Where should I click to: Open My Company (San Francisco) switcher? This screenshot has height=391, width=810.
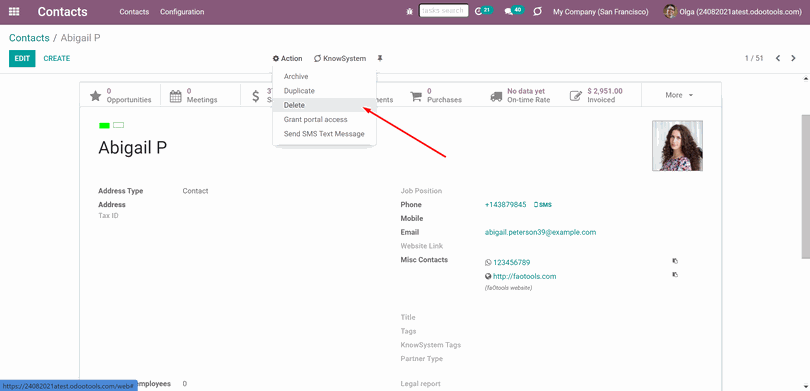(x=601, y=11)
